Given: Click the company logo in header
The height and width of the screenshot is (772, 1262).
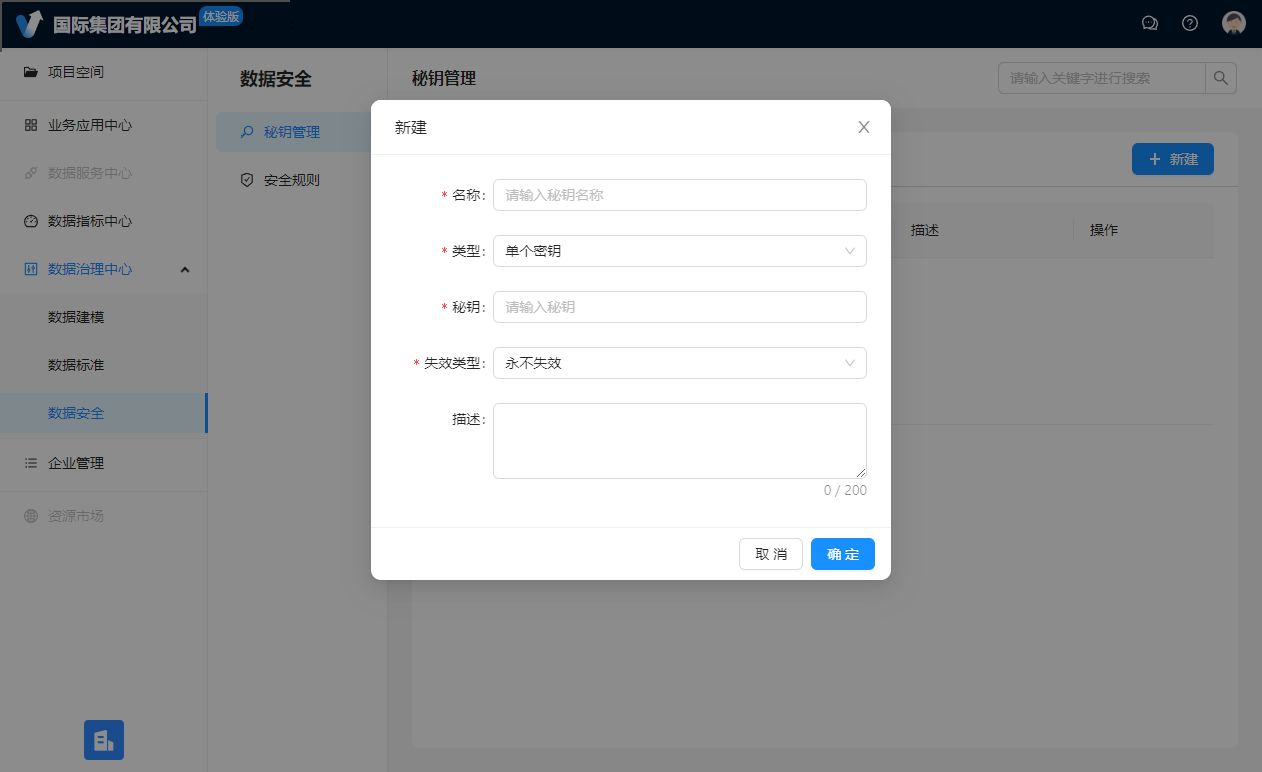Looking at the screenshot, I should pos(30,24).
